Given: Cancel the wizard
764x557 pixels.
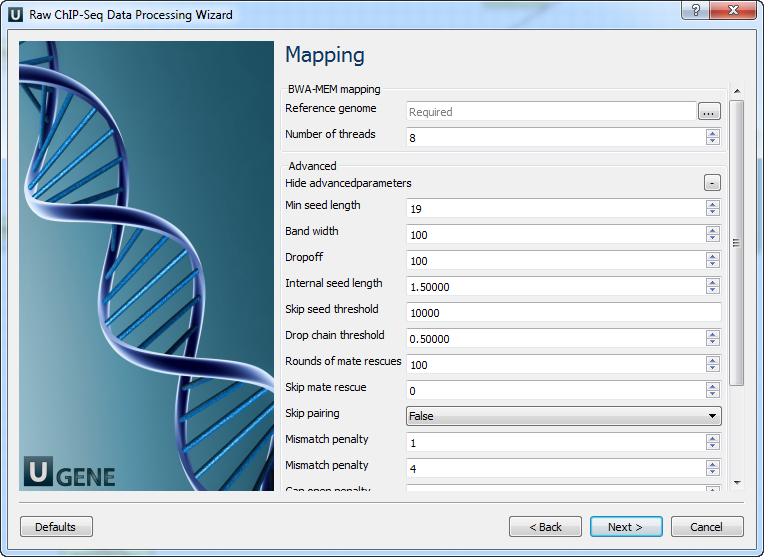Looking at the screenshot, I should (707, 527).
